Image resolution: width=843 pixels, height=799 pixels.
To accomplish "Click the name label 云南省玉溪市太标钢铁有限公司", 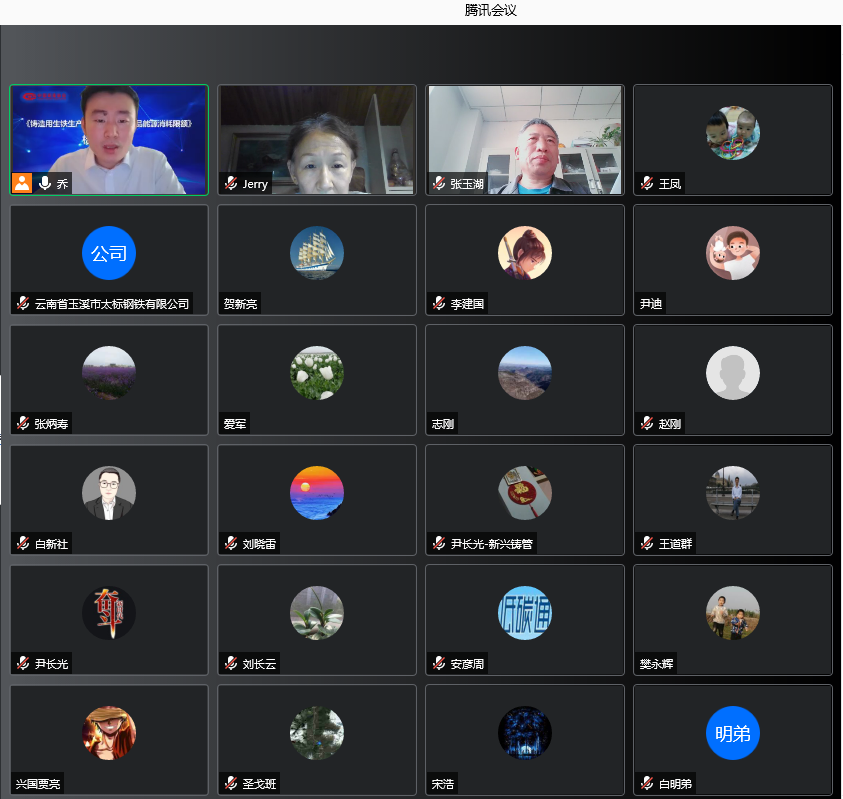I will (x=111, y=304).
